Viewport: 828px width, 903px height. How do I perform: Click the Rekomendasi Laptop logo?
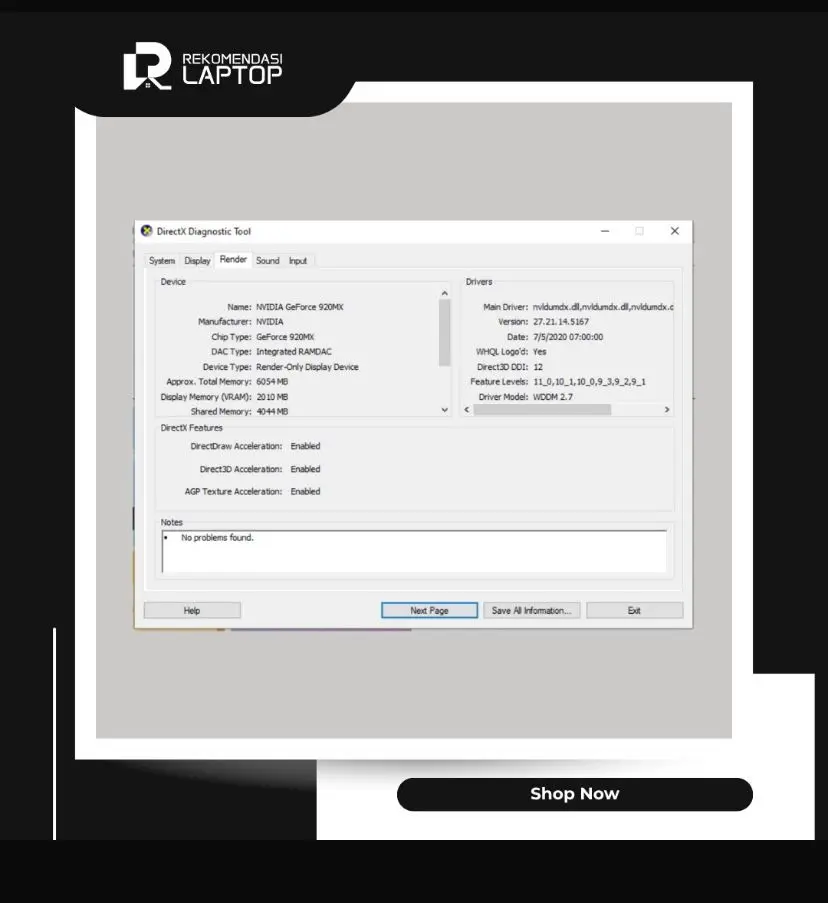tap(203, 68)
